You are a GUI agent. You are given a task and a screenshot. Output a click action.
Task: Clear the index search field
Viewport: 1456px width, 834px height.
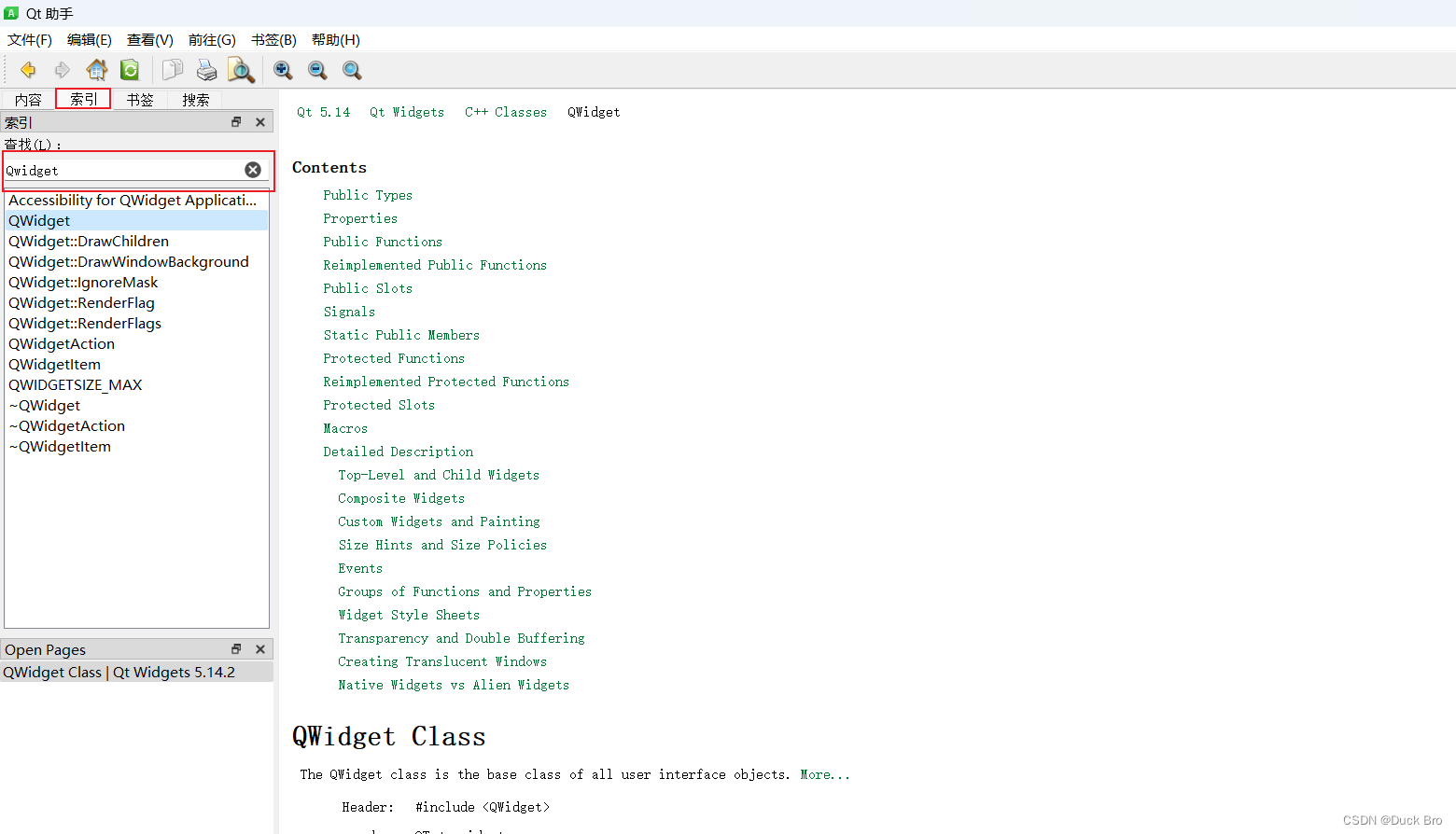[253, 170]
